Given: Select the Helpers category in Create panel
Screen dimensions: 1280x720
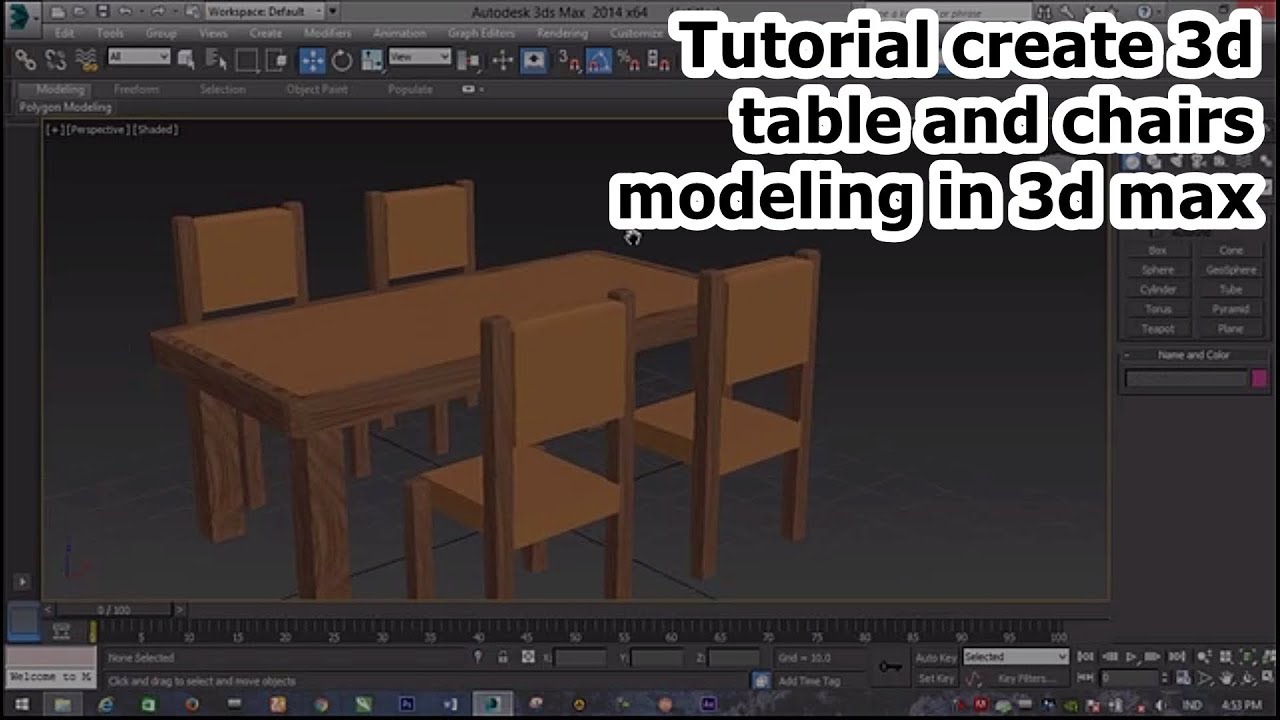Looking at the screenshot, I should pyautogui.click(x=1220, y=162).
